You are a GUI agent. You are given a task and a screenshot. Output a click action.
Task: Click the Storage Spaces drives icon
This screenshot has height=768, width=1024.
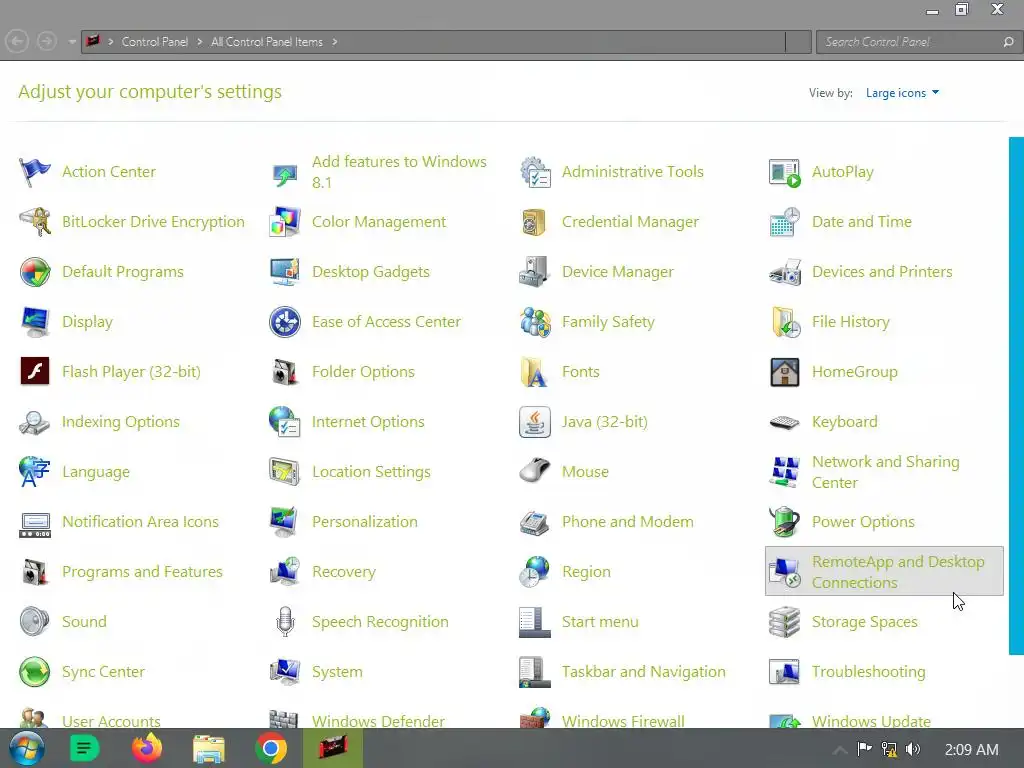click(785, 622)
